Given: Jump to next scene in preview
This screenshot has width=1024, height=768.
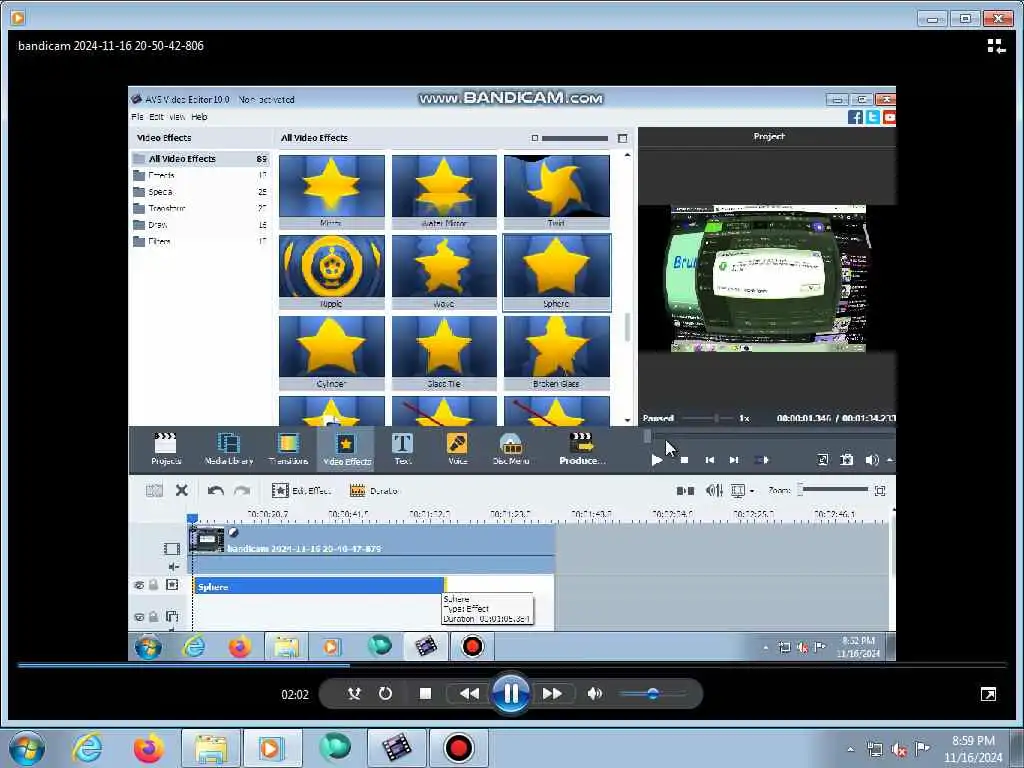Looking at the screenshot, I should 761,460.
